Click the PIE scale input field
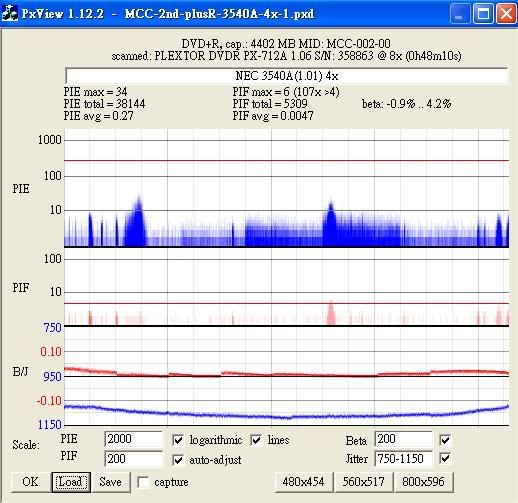This screenshot has height=503, width=518. (x=134, y=439)
